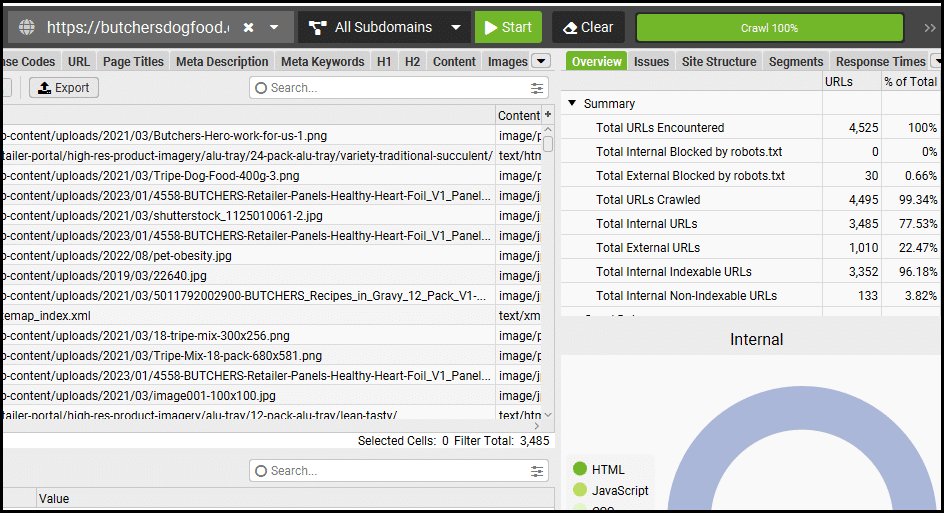The height and width of the screenshot is (513, 944).
Task: Open the Site Structure tab
Action: point(719,61)
